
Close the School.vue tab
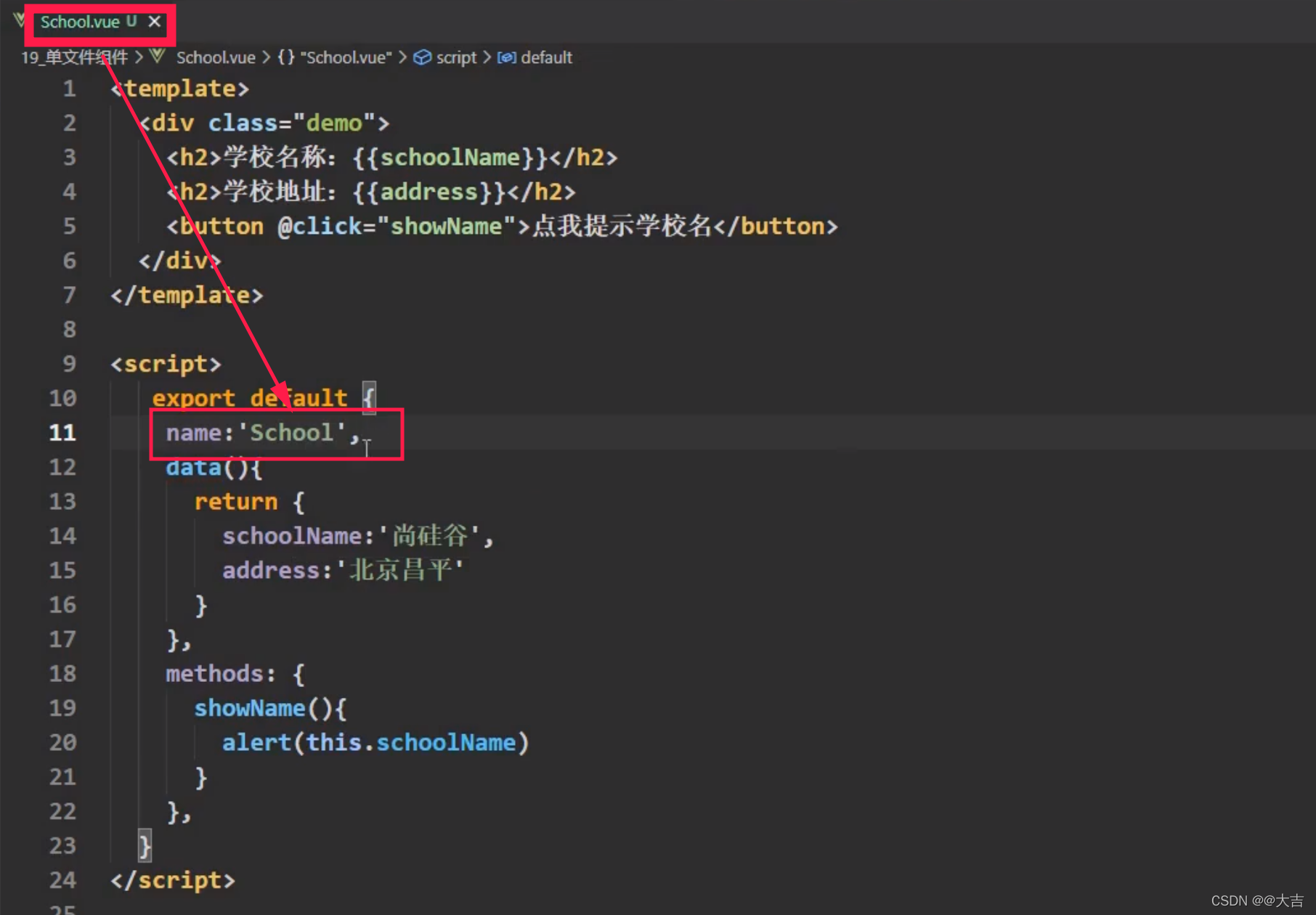[x=155, y=22]
